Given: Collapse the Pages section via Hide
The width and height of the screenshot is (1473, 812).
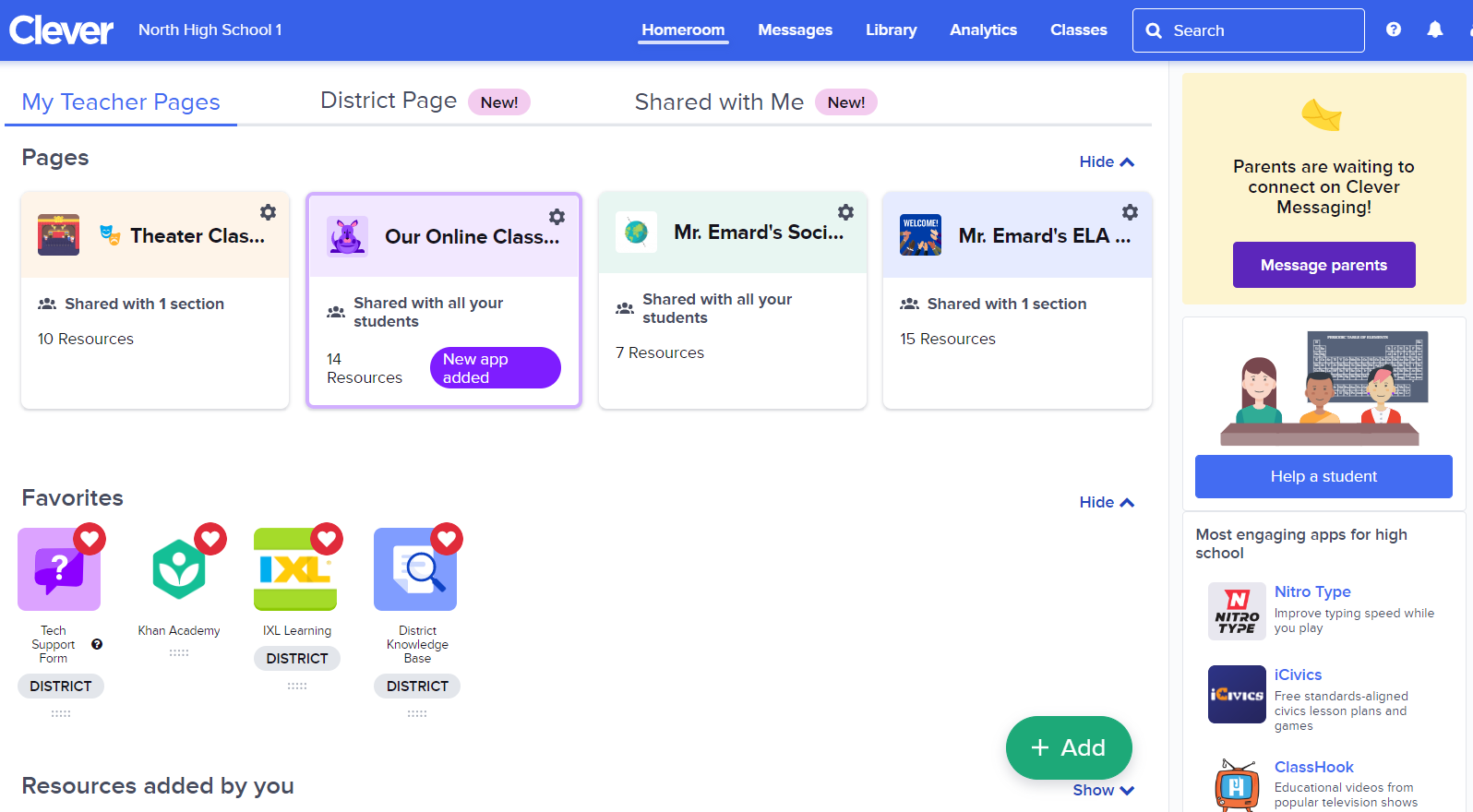Looking at the screenshot, I should [x=1106, y=161].
